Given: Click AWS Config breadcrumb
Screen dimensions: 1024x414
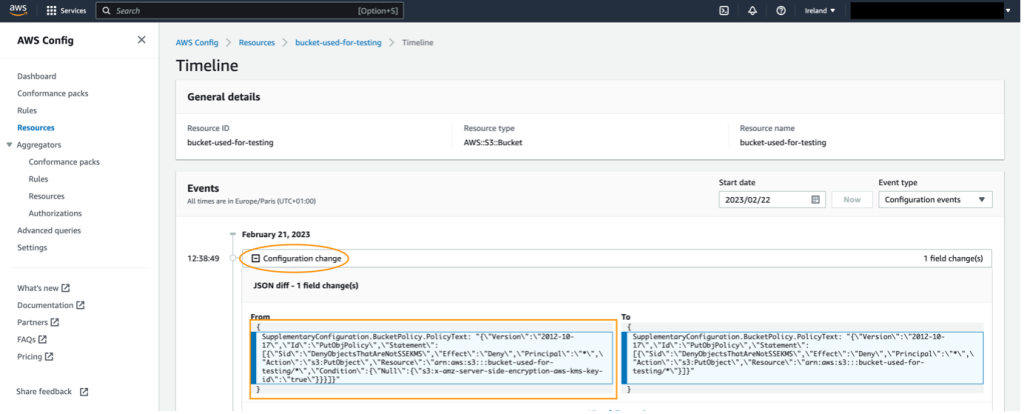Looking at the screenshot, I should [x=197, y=42].
